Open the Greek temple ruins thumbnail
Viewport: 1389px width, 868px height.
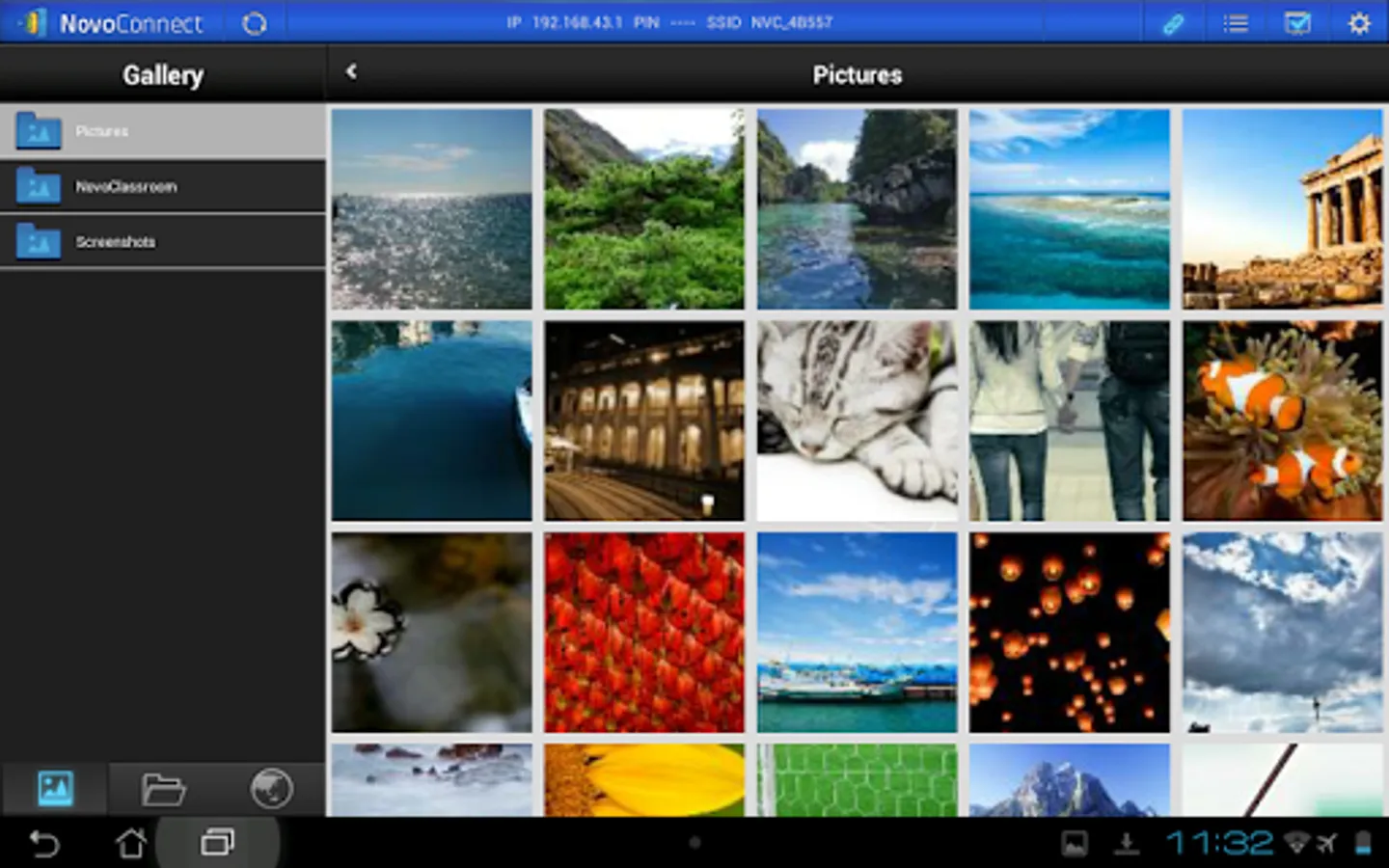1283,208
